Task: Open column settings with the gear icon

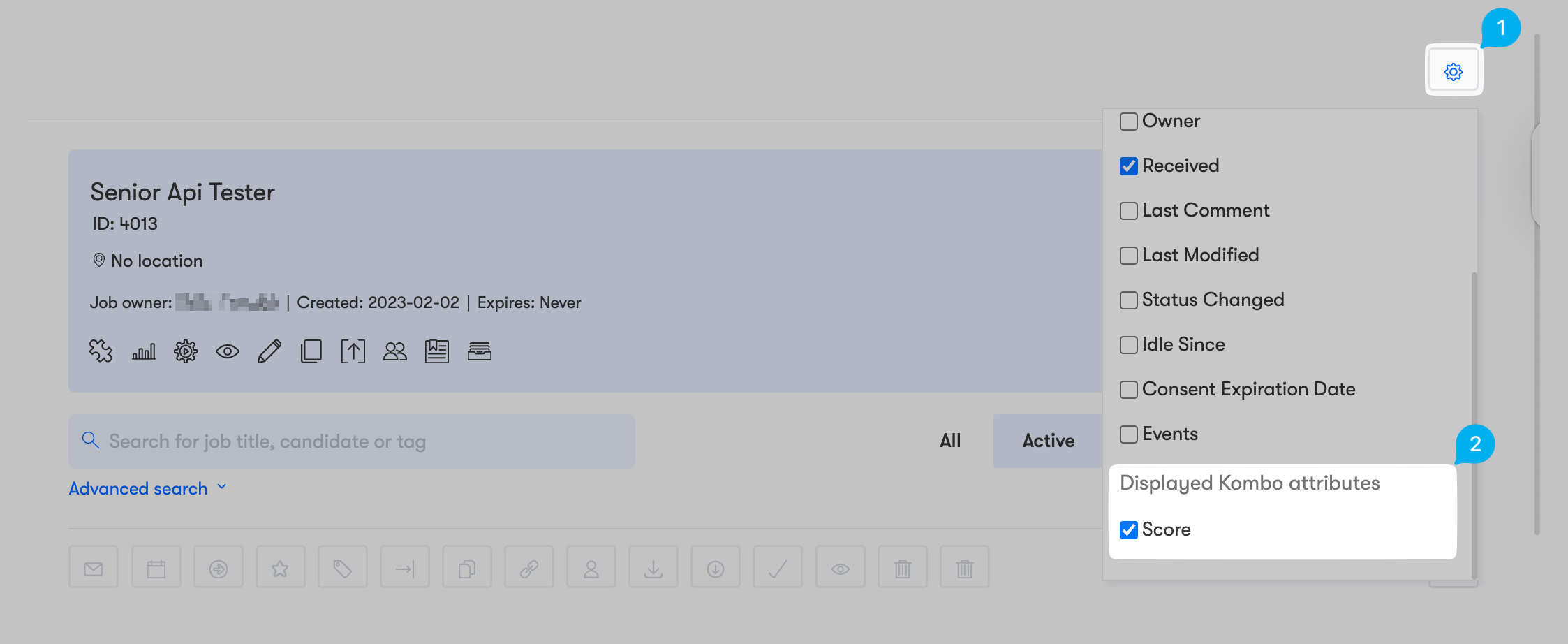Action: pos(1453,71)
